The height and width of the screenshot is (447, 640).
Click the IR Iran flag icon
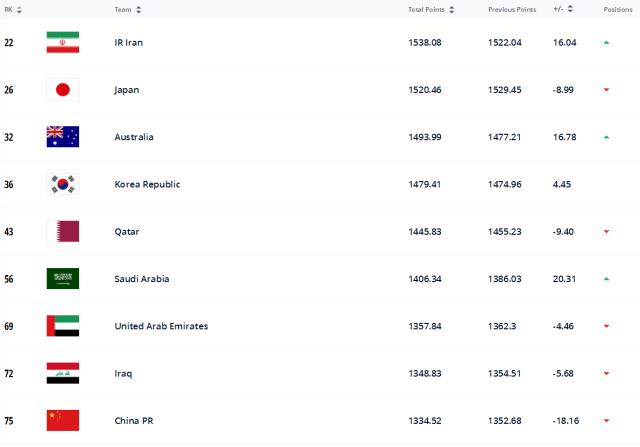[62, 42]
